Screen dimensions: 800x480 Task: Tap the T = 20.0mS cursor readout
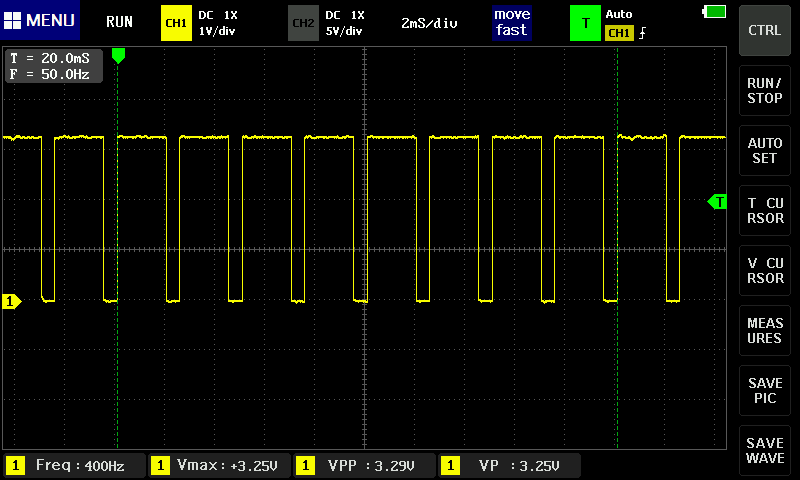pos(50,58)
